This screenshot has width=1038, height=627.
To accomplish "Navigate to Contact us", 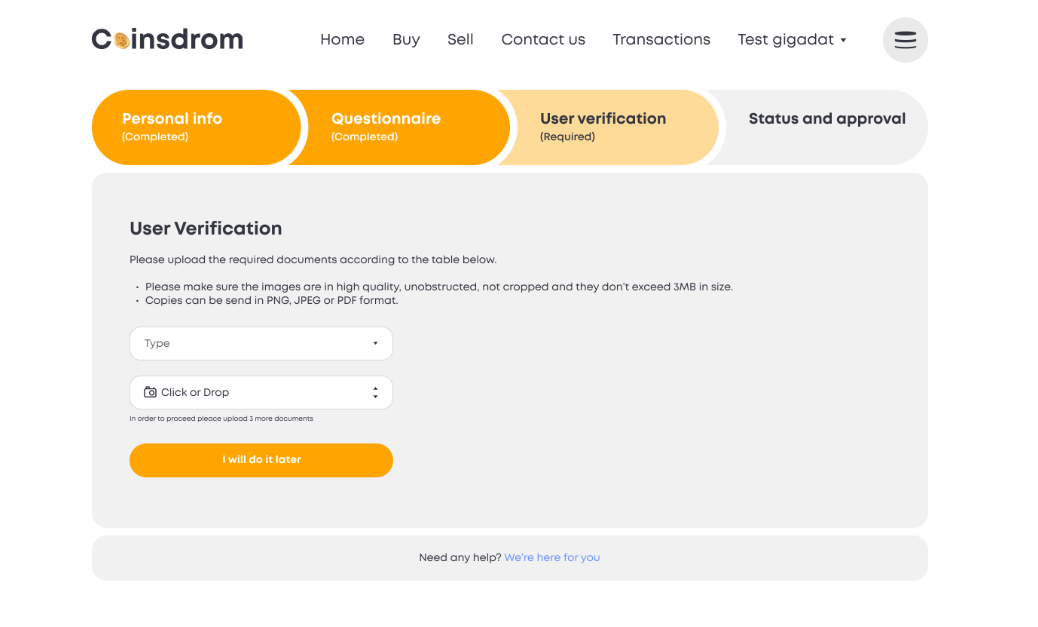I will [x=543, y=40].
